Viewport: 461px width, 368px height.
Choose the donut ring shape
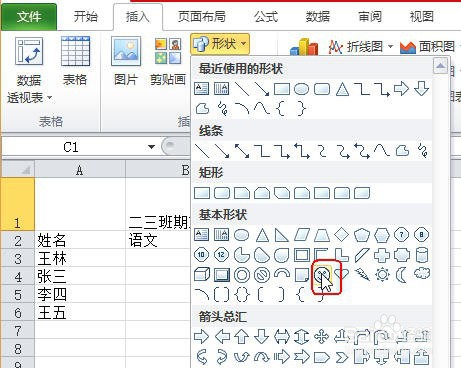click(x=242, y=275)
